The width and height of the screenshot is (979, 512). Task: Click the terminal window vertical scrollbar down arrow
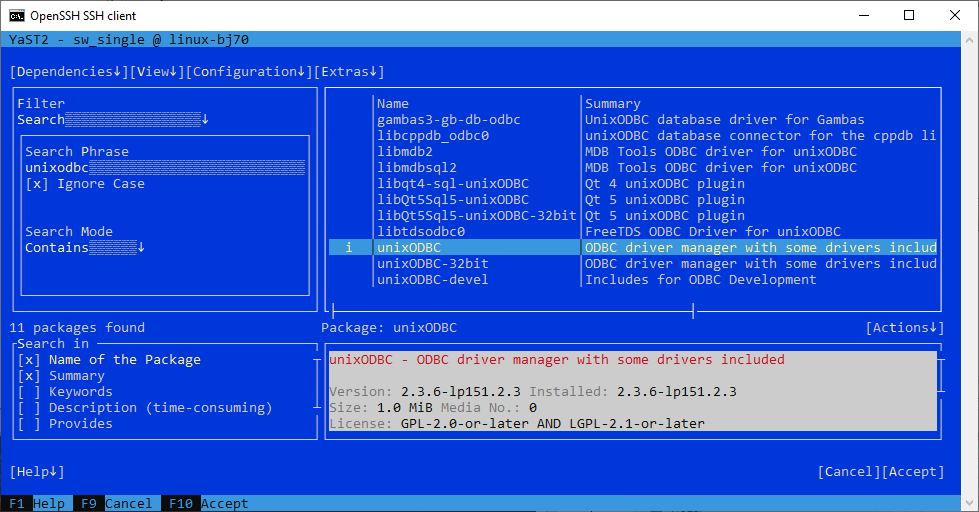tap(970, 503)
